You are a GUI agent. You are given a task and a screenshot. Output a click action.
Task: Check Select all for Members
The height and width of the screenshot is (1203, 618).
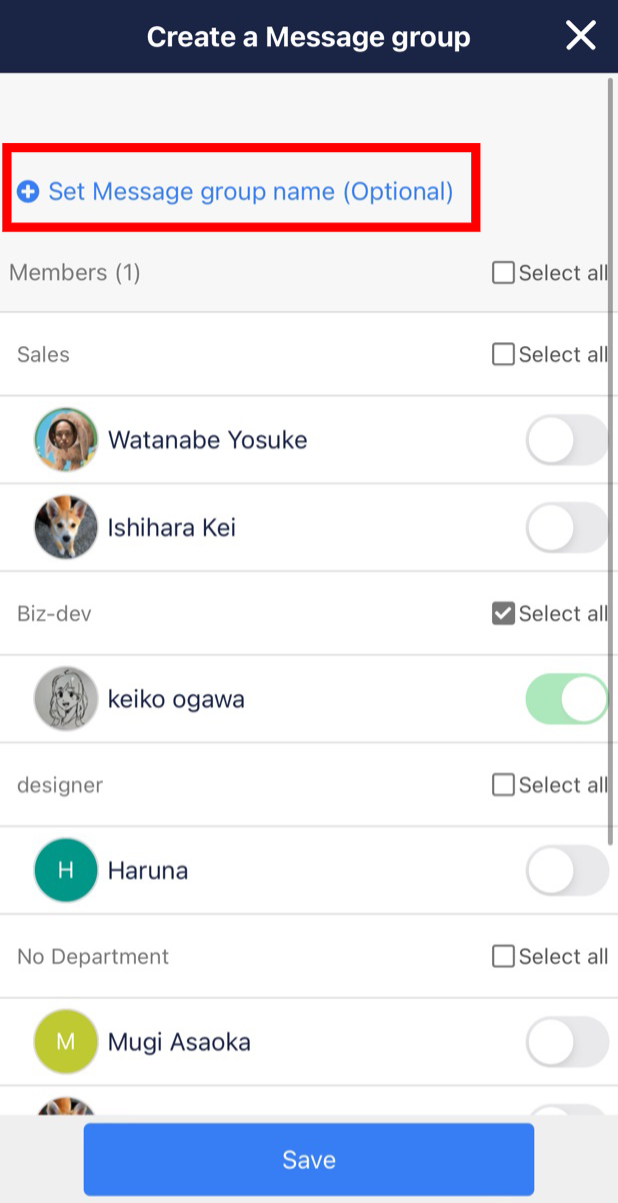503,272
